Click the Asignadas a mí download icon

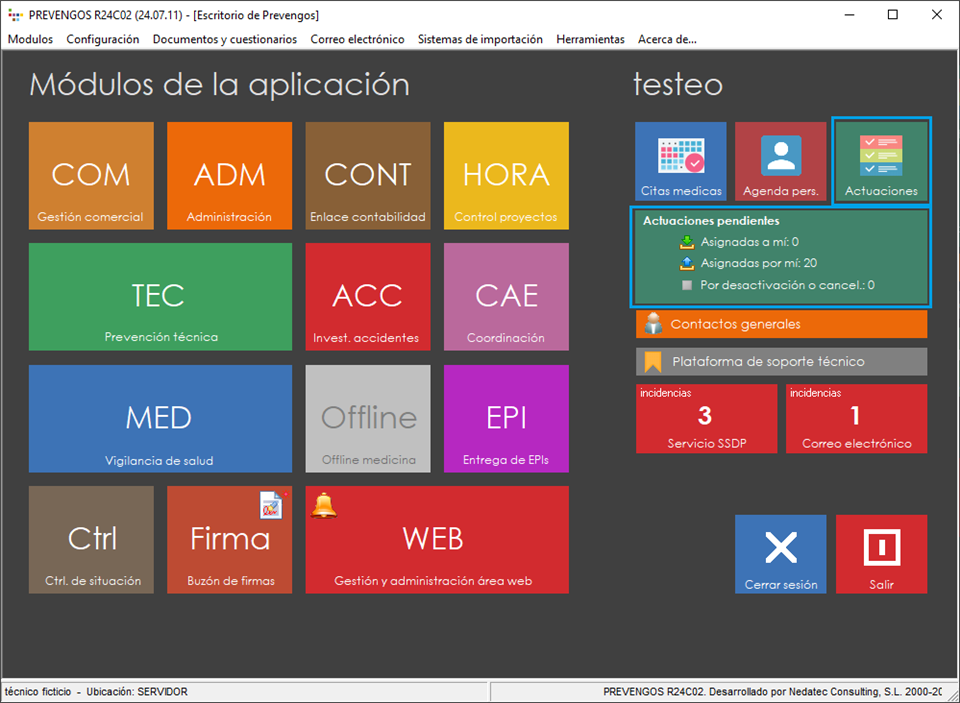(686, 242)
